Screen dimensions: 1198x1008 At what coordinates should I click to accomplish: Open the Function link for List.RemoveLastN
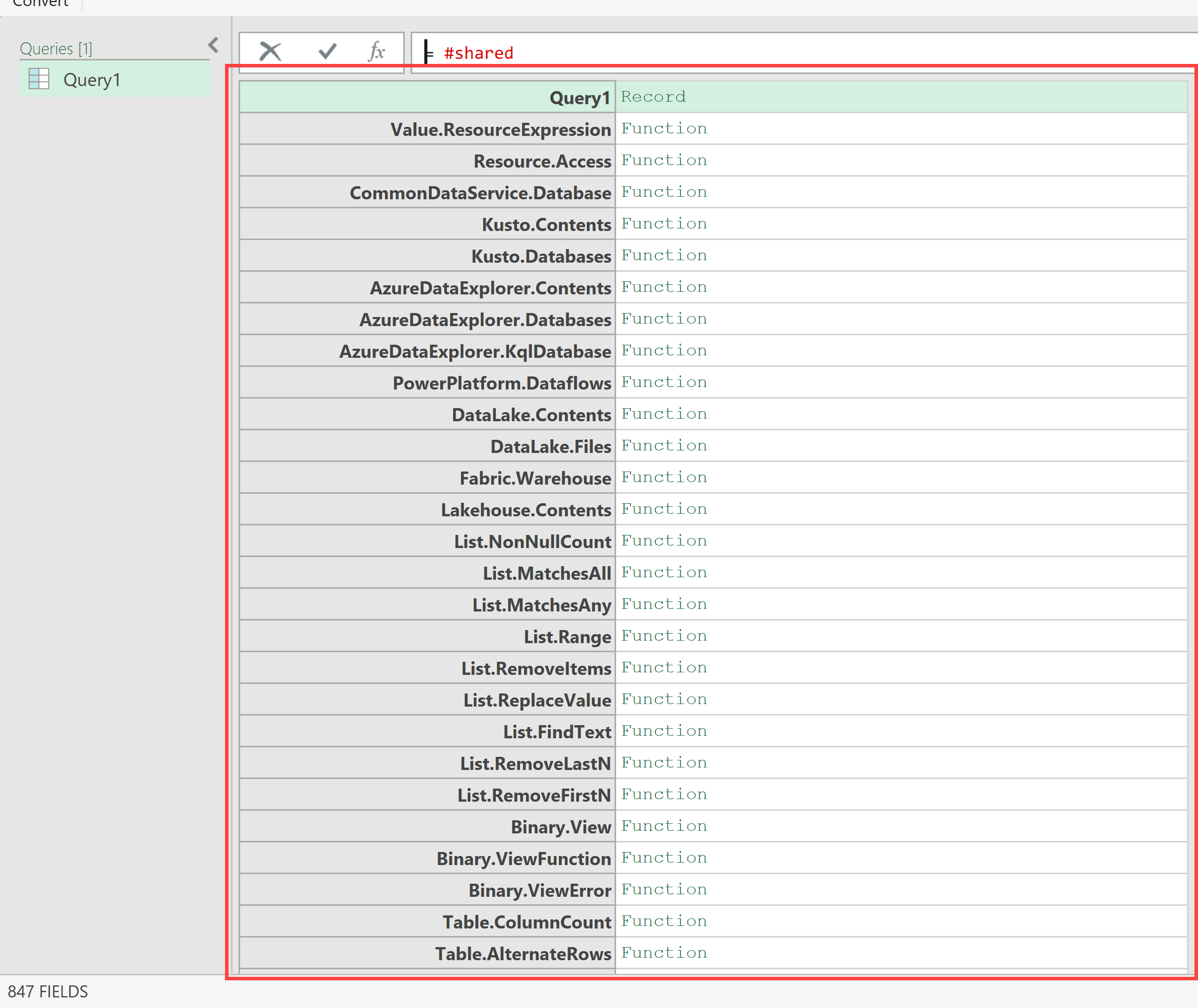(x=664, y=763)
